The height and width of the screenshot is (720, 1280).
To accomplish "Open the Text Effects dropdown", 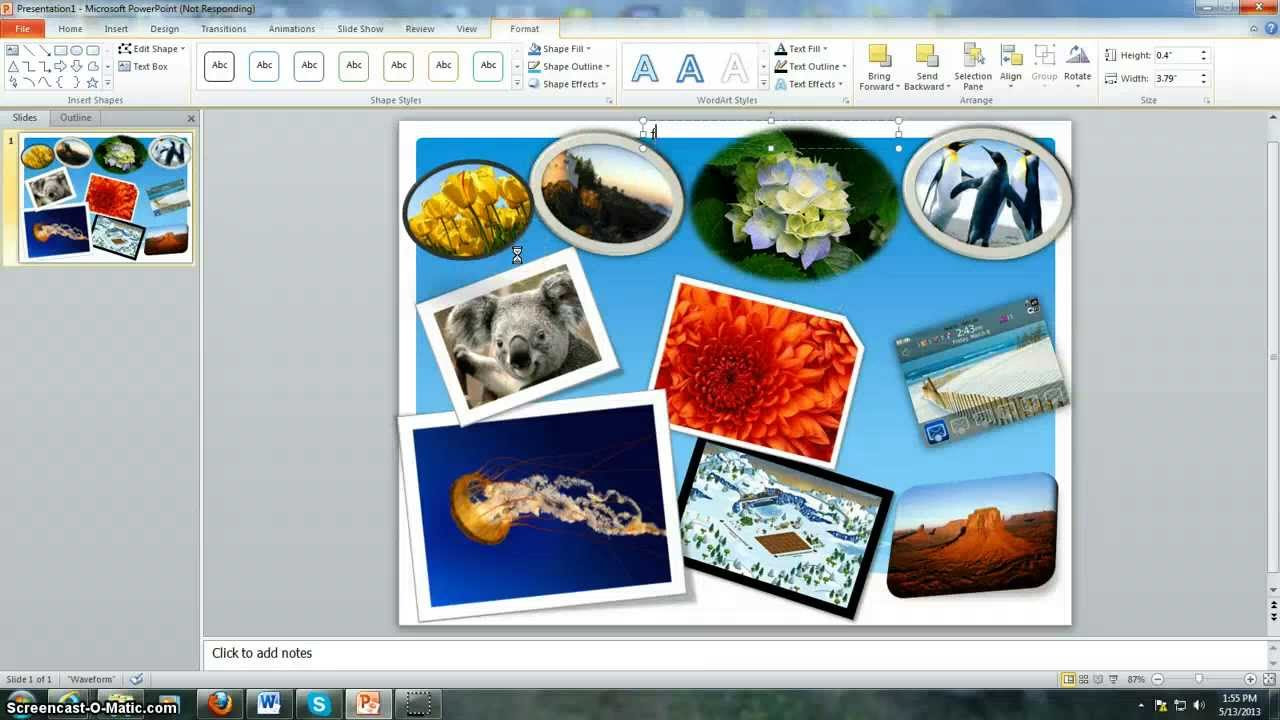I will pos(809,84).
